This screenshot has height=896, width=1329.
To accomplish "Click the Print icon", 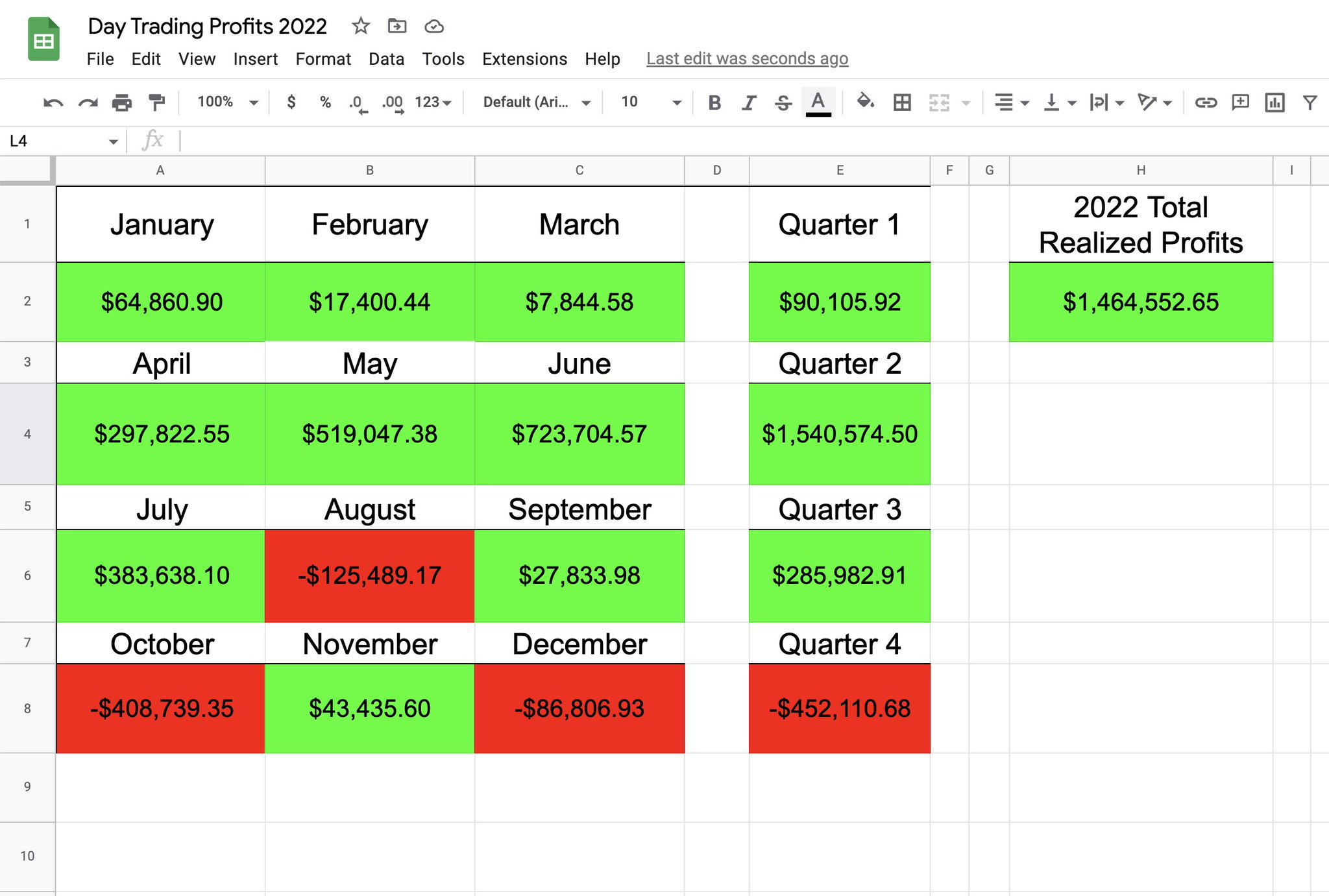I will click(121, 103).
